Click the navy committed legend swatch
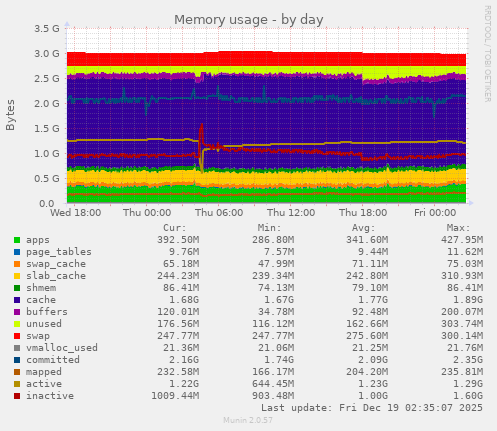 coord(17,360)
